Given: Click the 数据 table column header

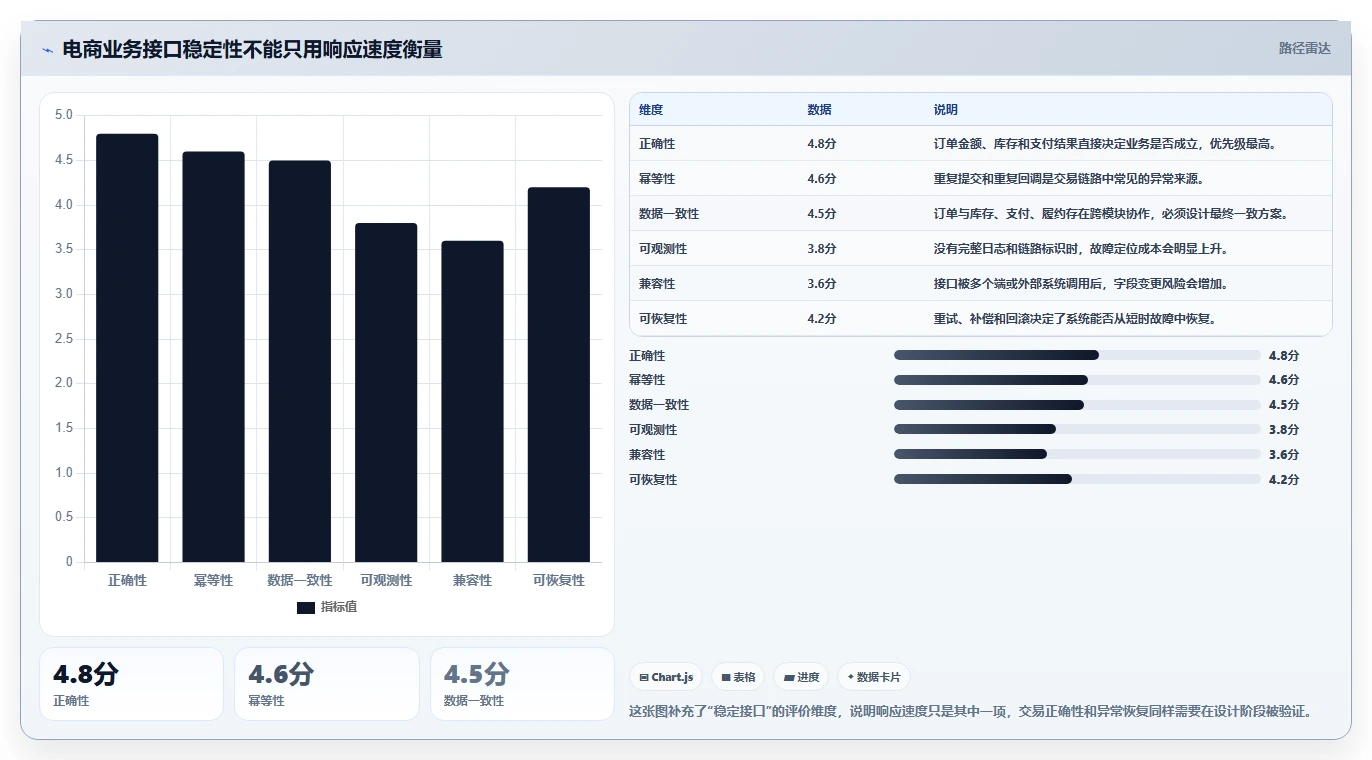Looking at the screenshot, I should (x=819, y=109).
